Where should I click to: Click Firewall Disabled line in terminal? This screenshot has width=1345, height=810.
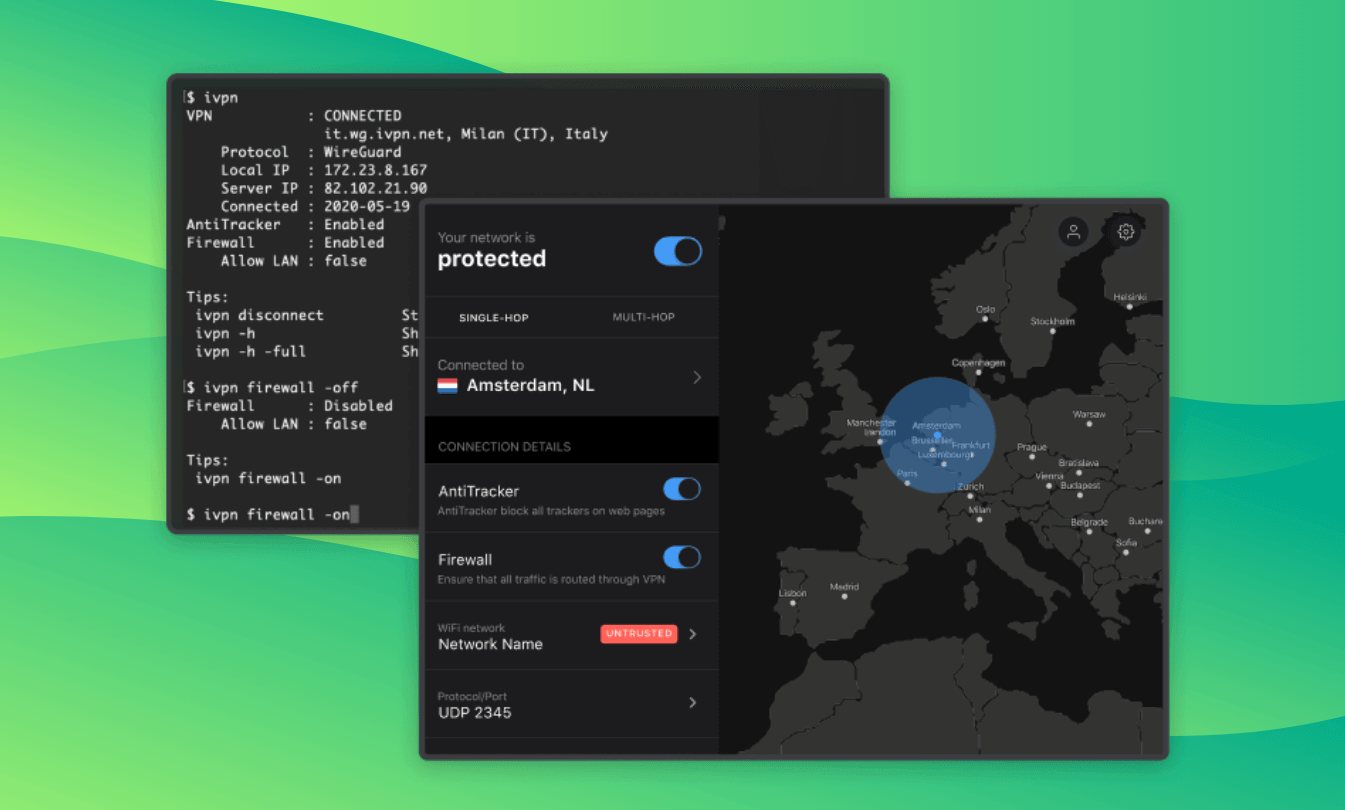(x=290, y=405)
